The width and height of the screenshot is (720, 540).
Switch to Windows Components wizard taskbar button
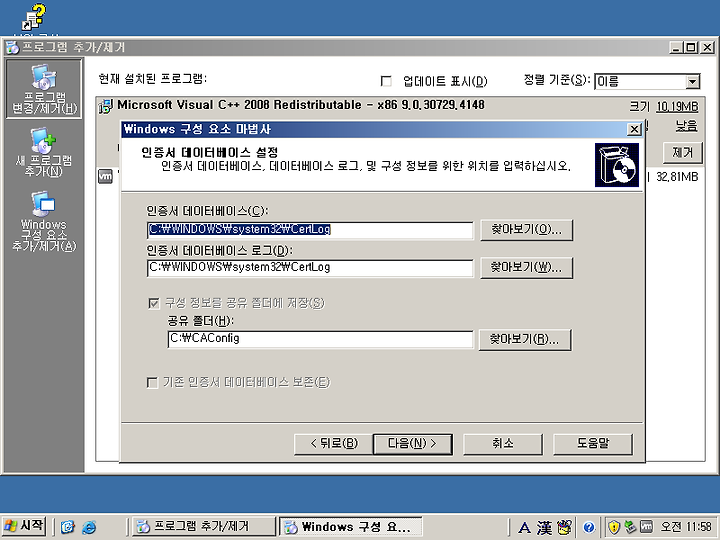click(351, 526)
